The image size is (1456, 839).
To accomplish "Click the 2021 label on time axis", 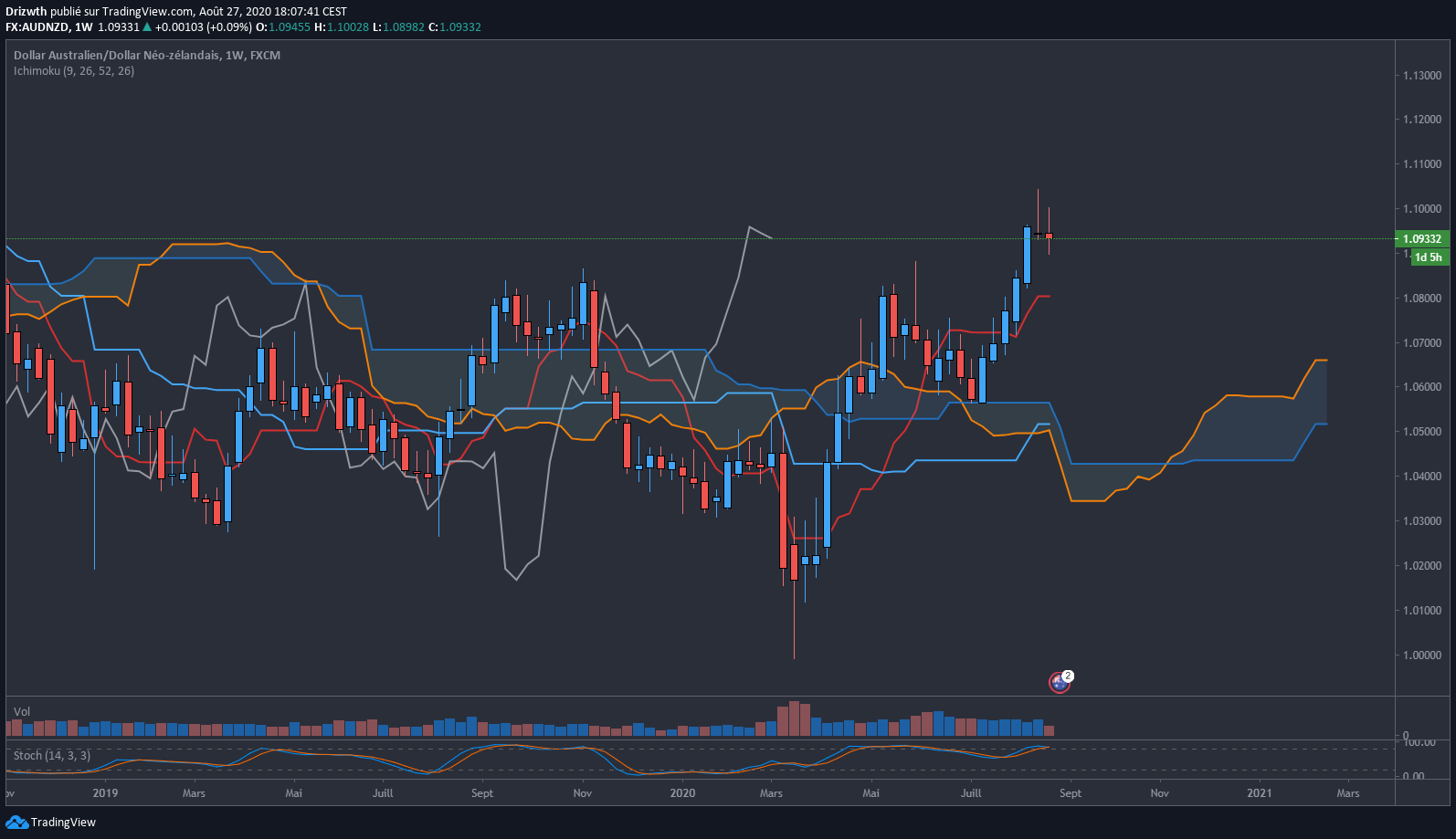I will pyautogui.click(x=1260, y=793).
